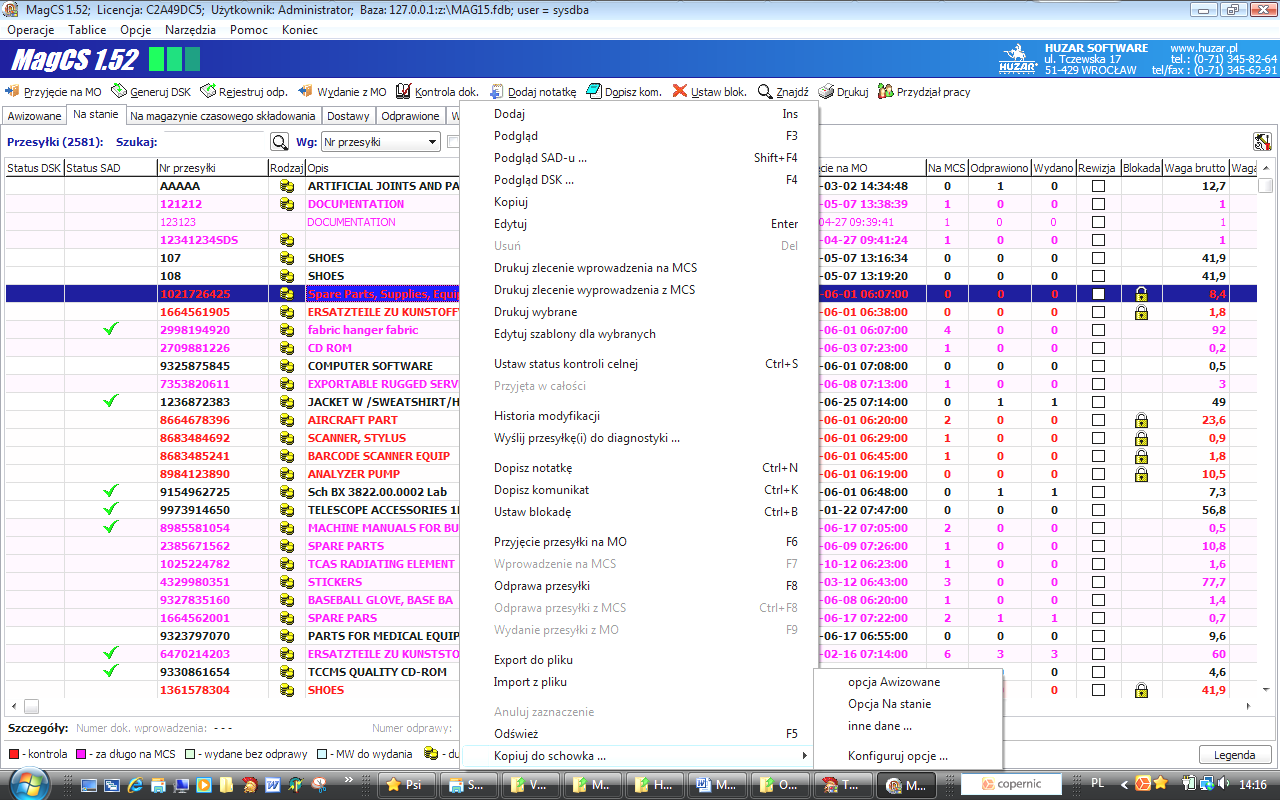1280x800 pixels.
Task: Click the magenta za długo na MCS swatch
Action: pyautogui.click(x=82, y=754)
